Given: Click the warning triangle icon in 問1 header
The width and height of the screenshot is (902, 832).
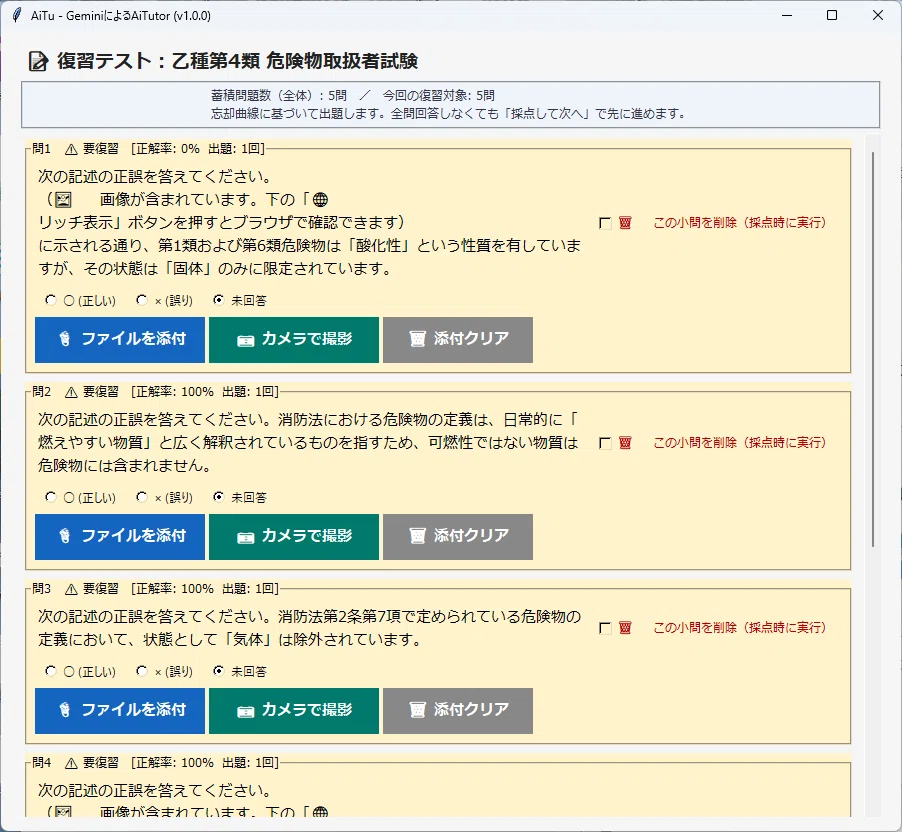Looking at the screenshot, I should pyautogui.click(x=71, y=150).
